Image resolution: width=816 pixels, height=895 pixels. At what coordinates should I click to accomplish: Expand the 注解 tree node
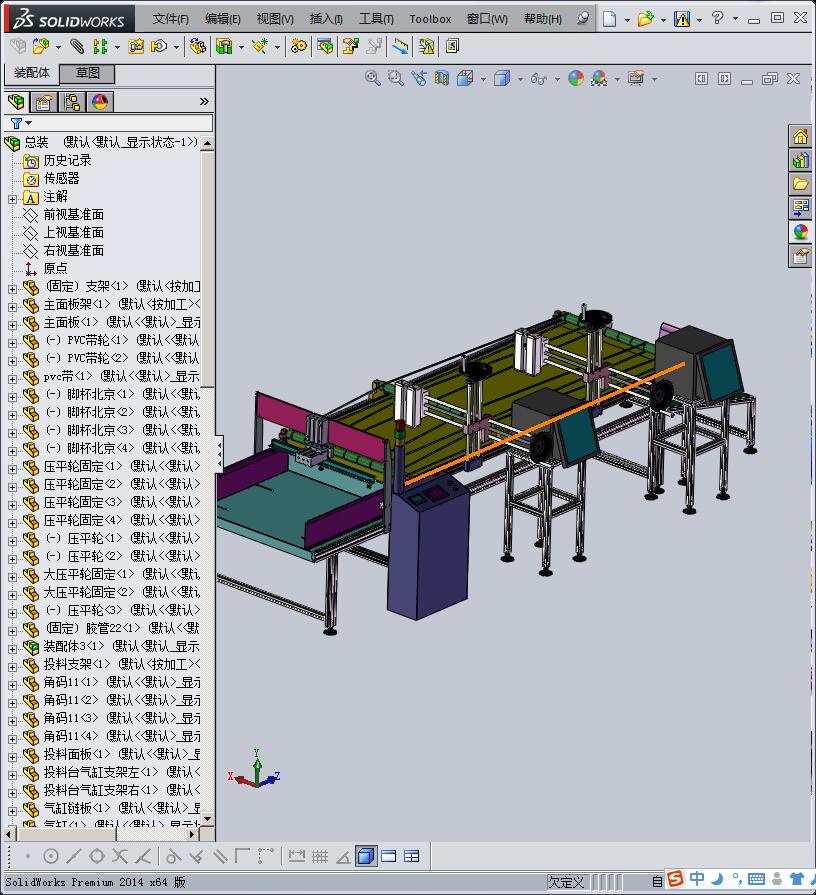13,199
